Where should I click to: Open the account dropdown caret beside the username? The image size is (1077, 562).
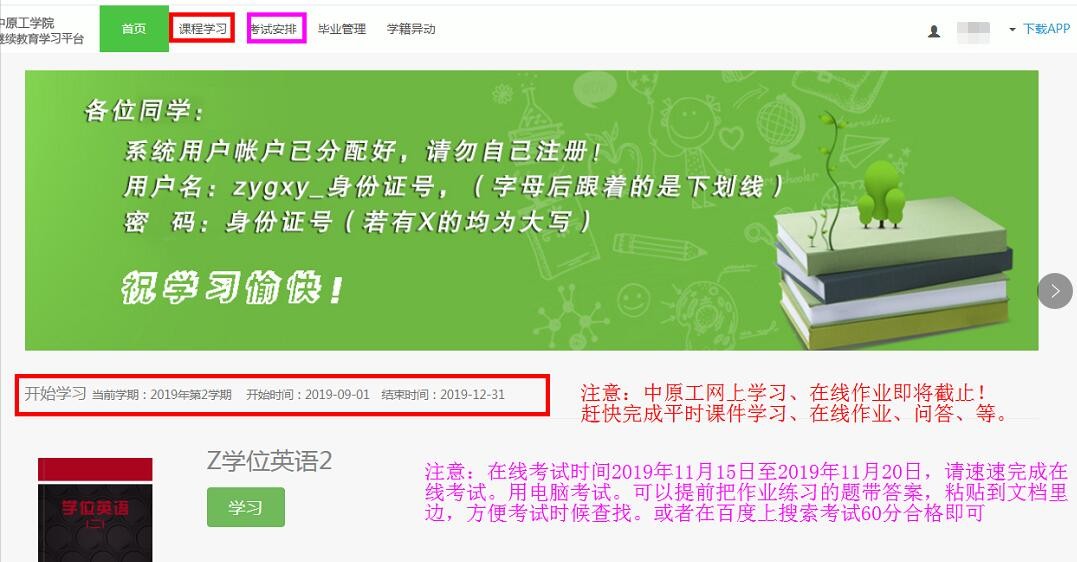pos(1012,30)
